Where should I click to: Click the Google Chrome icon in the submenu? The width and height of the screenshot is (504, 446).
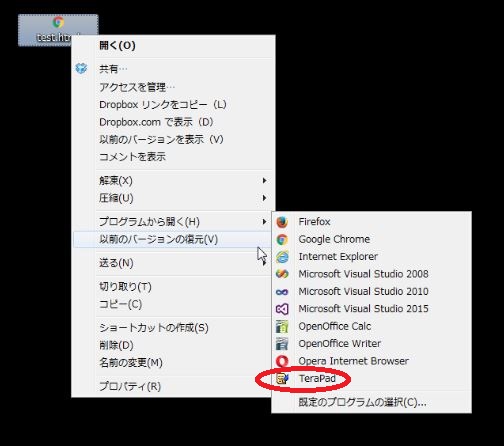pyautogui.click(x=282, y=239)
